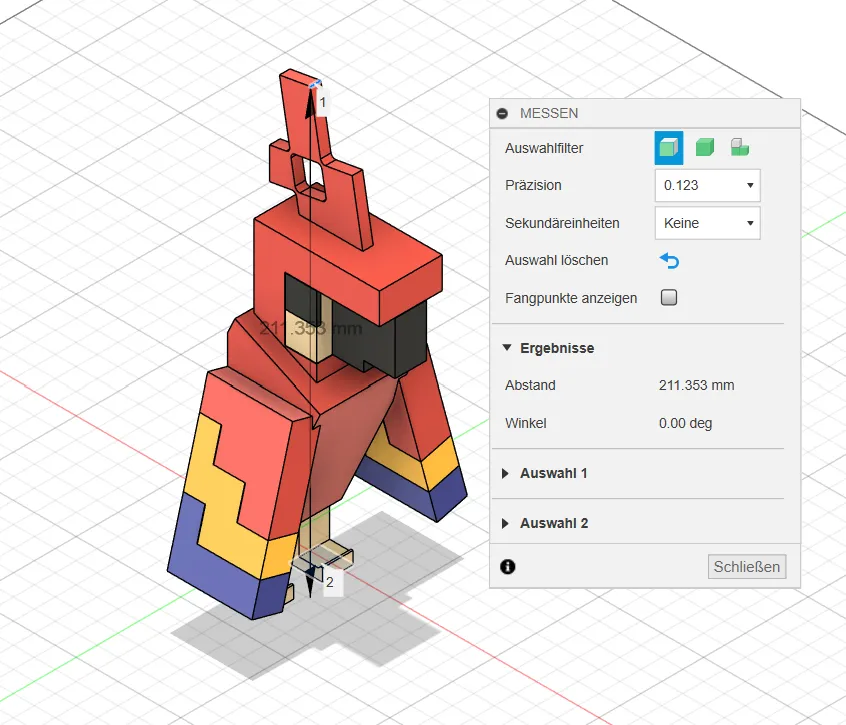Enable Fangpunkte anzeigen checkbox

pos(669,297)
